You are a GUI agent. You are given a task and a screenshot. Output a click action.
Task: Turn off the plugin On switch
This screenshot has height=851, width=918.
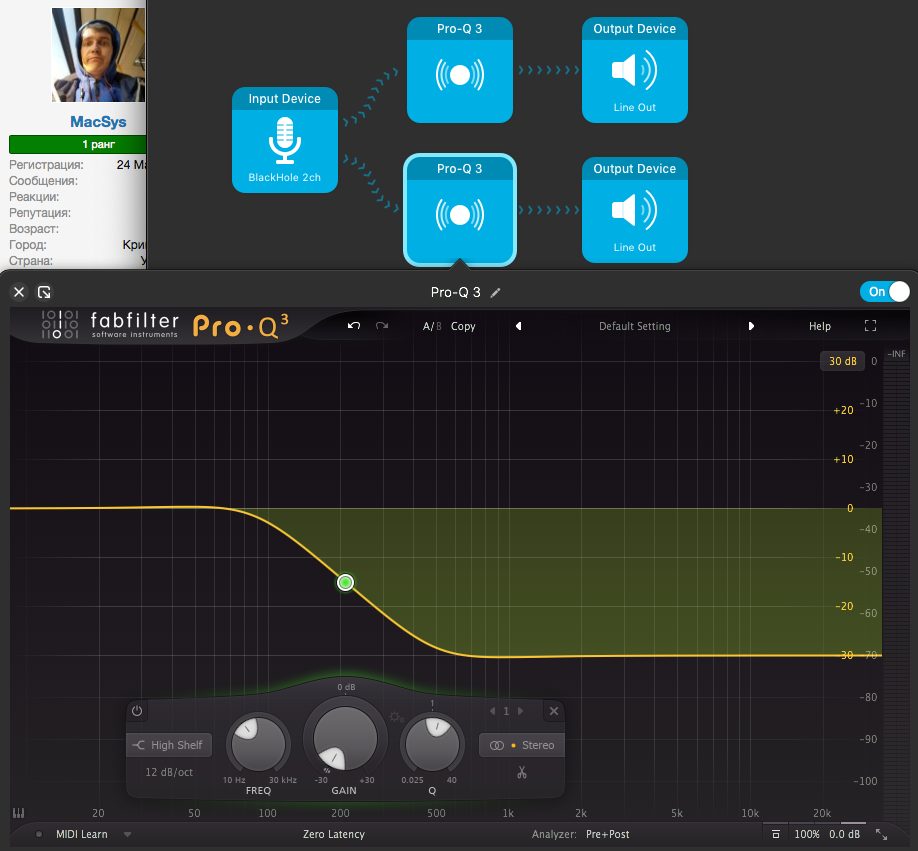click(885, 291)
